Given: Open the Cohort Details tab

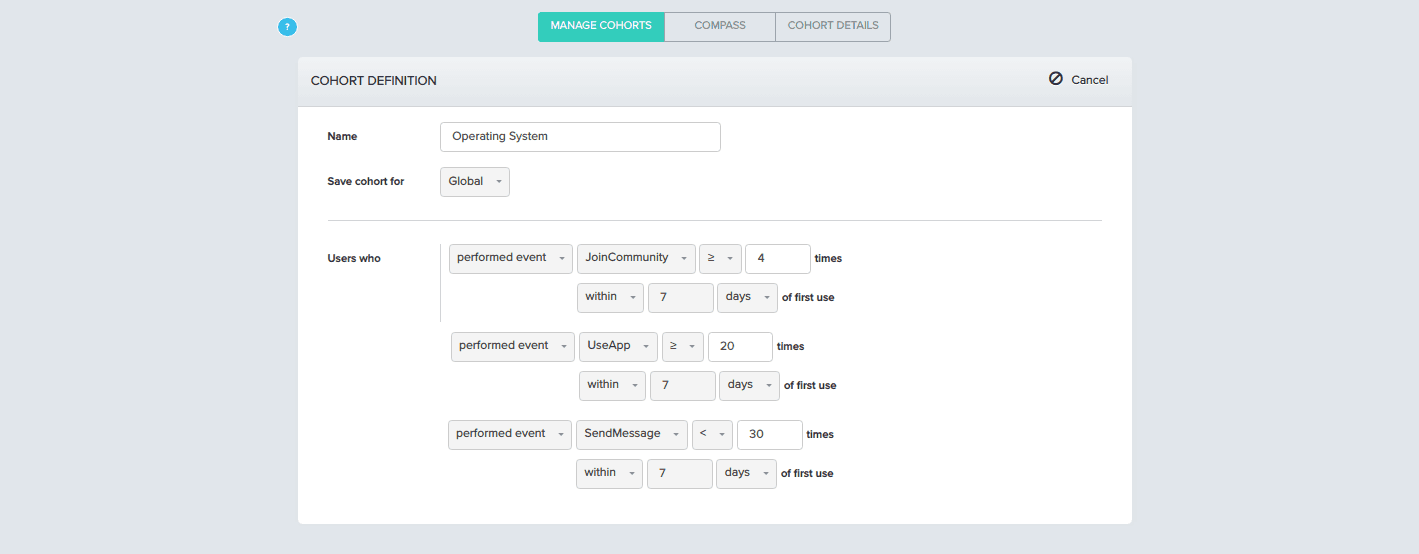Looking at the screenshot, I should (x=832, y=26).
